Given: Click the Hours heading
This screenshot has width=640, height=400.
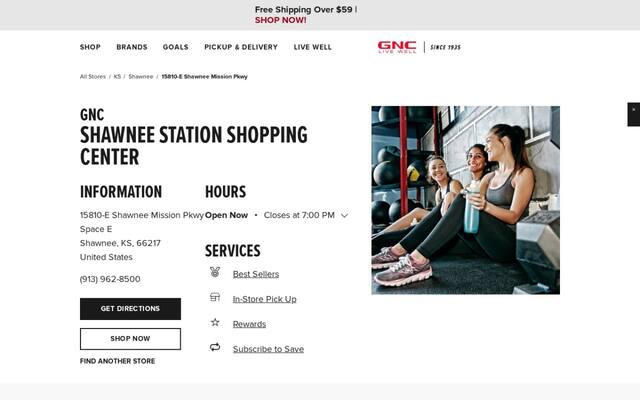Looking at the screenshot, I should coord(225,191).
